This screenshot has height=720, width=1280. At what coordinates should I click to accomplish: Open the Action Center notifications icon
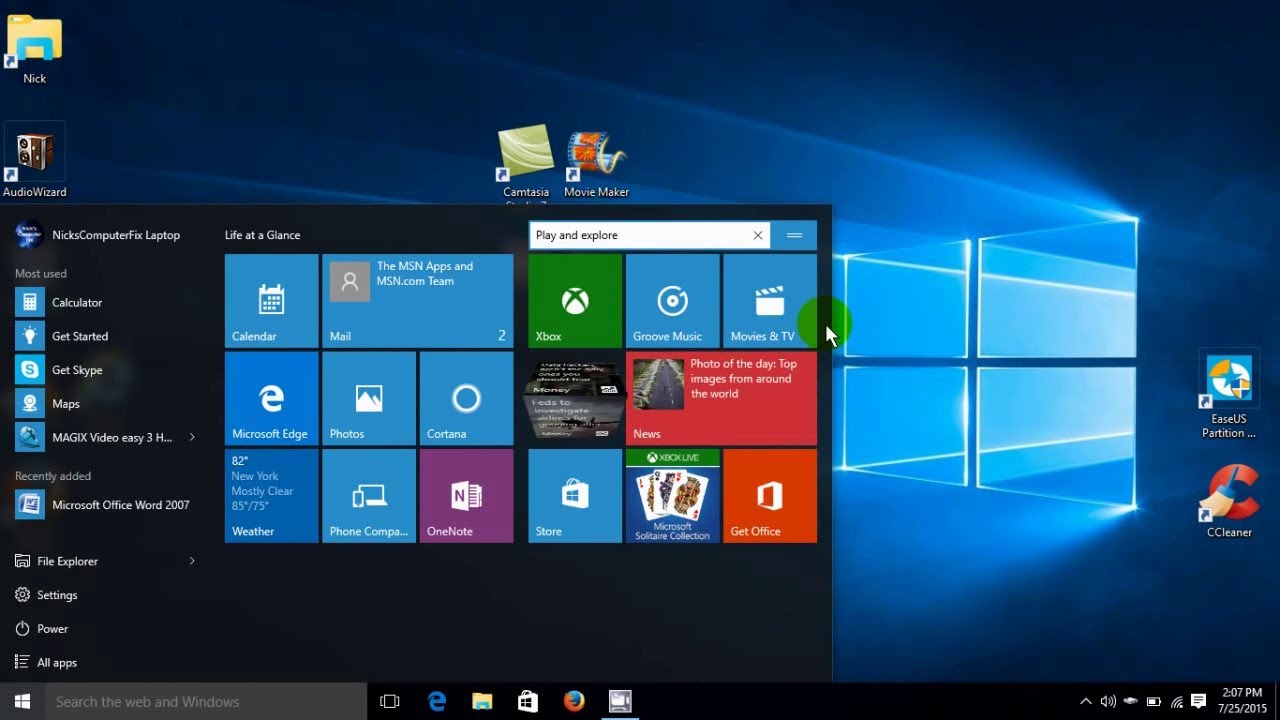click(x=1199, y=701)
